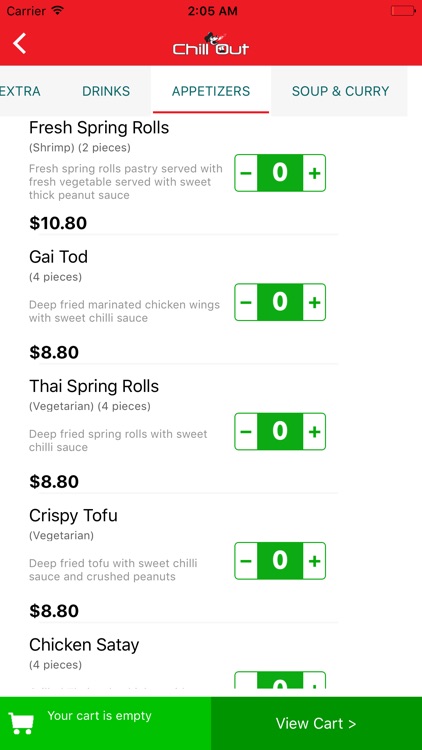Tap the 'Your cart is empty' bar
422x750 pixels.
coord(105,723)
